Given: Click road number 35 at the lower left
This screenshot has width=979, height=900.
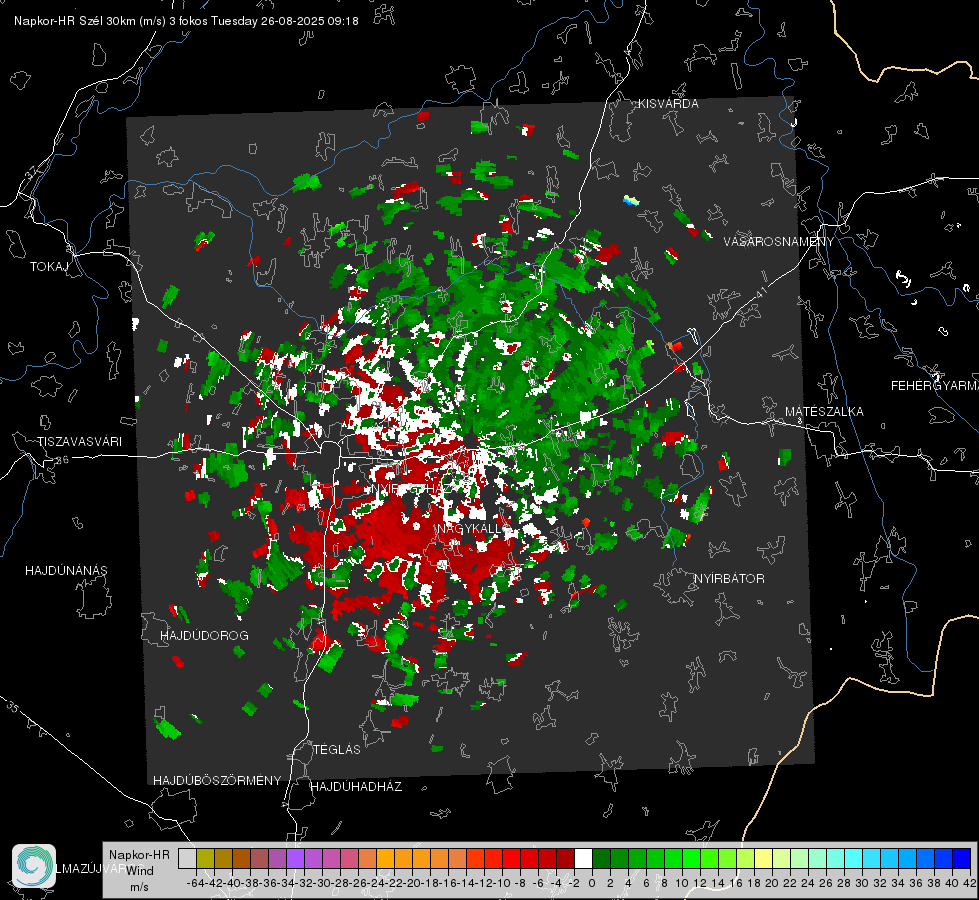Looking at the screenshot, I should (x=13, y=708).
